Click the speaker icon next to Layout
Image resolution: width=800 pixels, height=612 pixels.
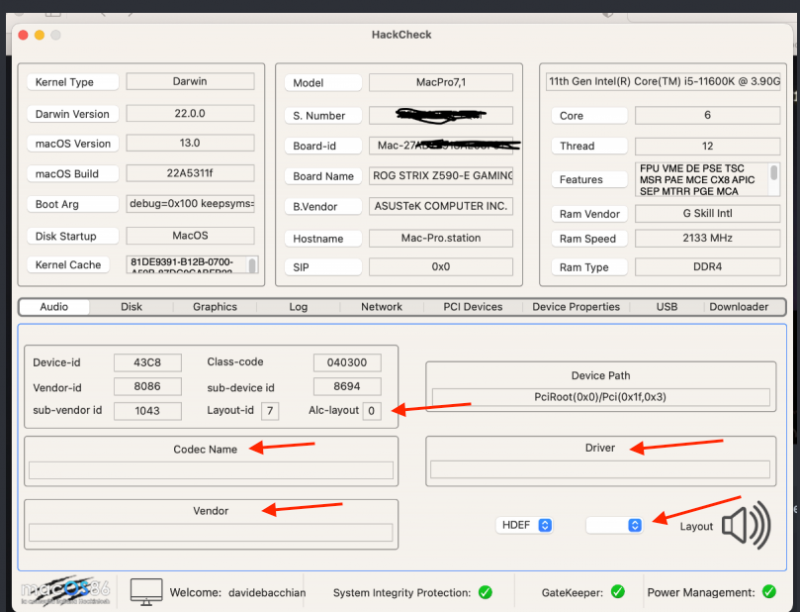[746, 524]
